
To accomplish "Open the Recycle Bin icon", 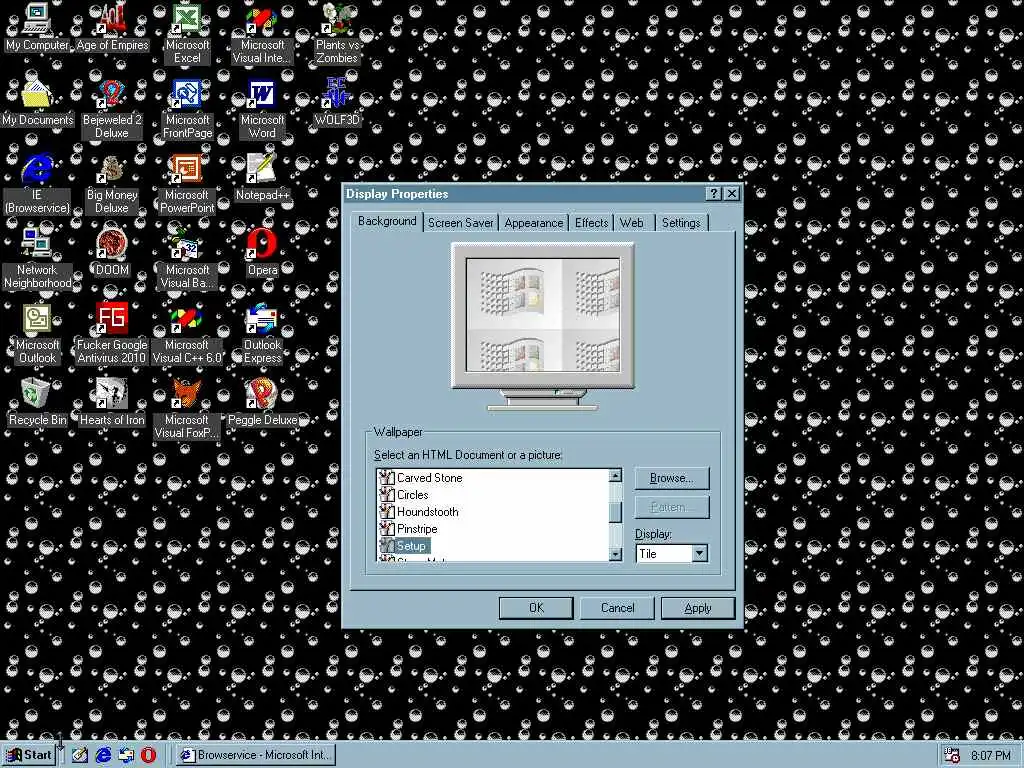I will [x=37, y=403].
